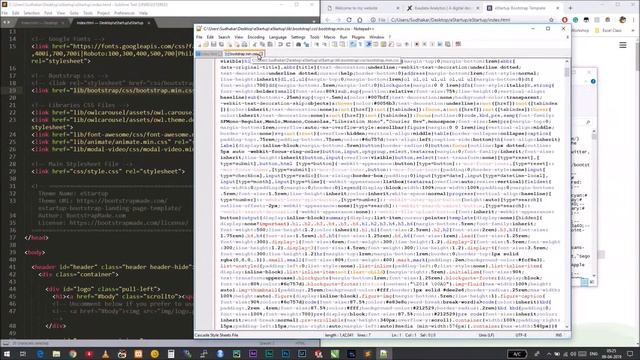Open Sublime Text Preferences menu

(124, 13)
